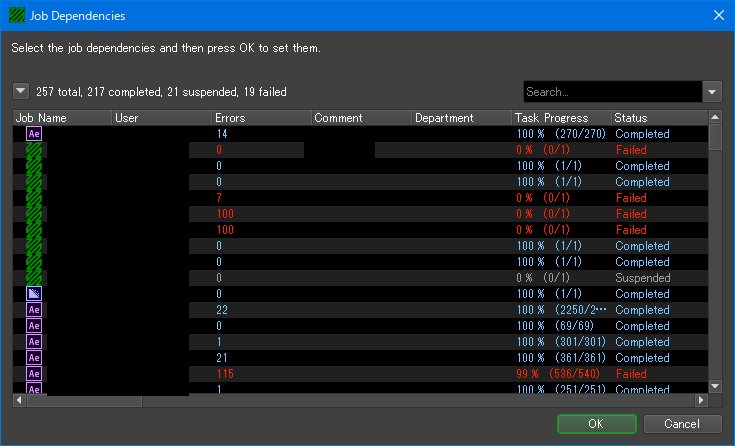The image size is (735, 446).
Task: Click the 115 errors value
Action: click(x=225, y=374)
